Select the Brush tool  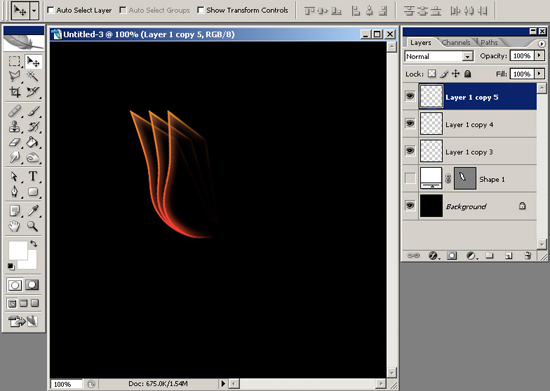click(33, 112)
